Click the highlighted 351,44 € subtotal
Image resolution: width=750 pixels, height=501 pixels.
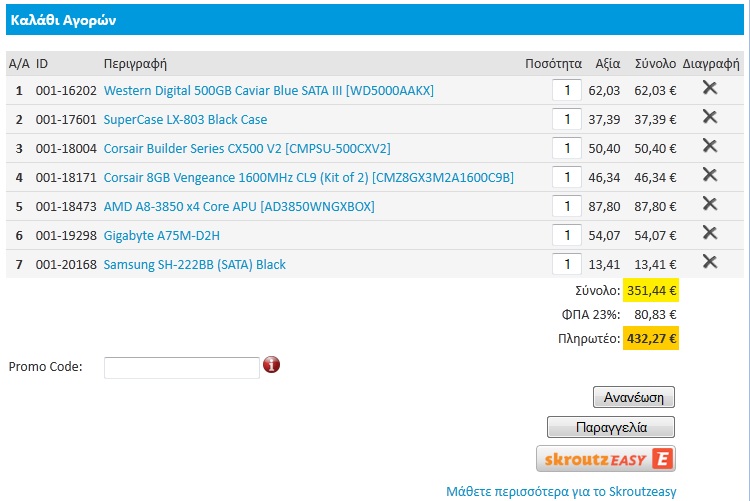point(651,290)
